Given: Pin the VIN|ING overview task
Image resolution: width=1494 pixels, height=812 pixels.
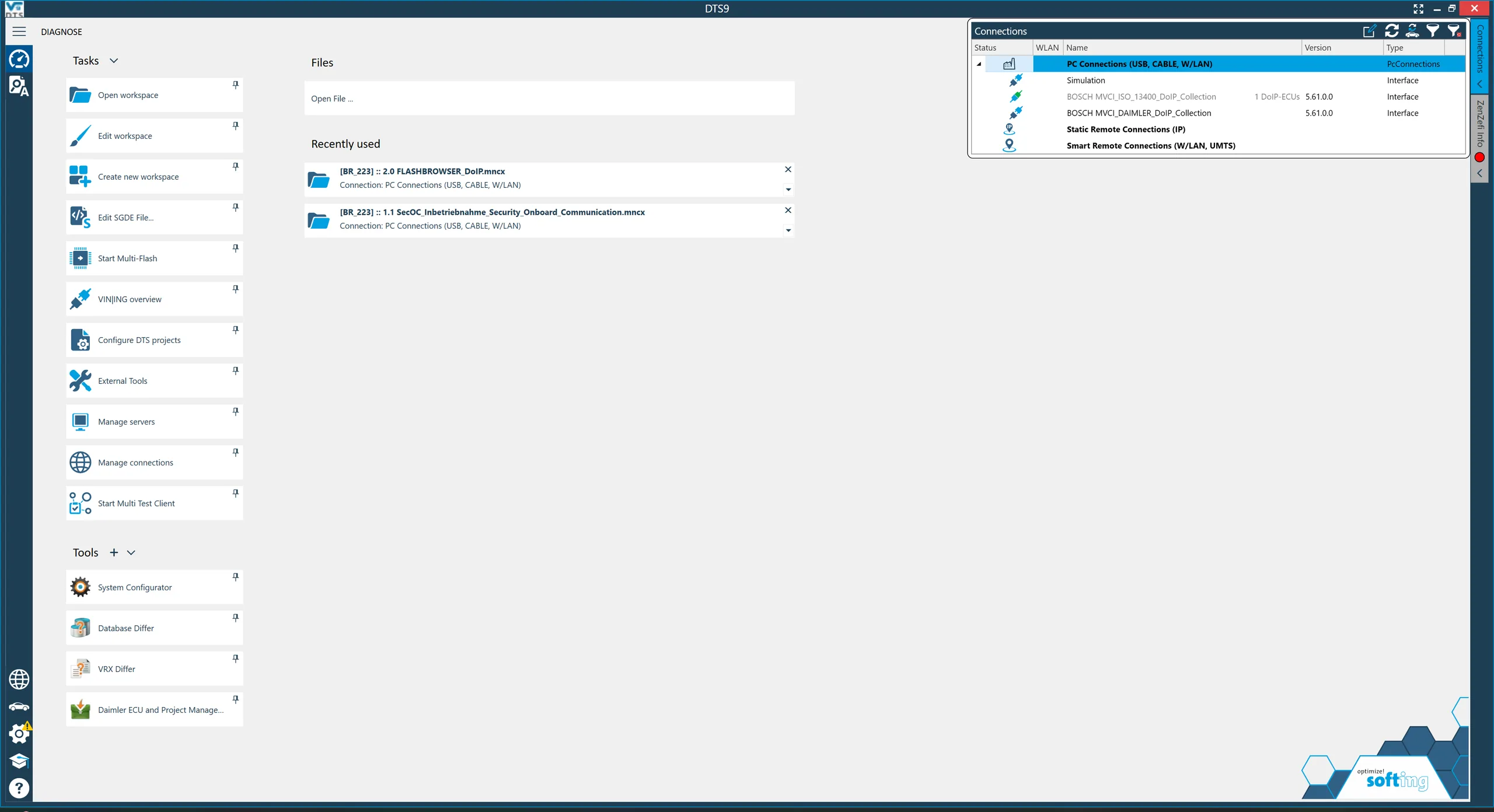Looking at the screenshot, I should click(236, 289).
